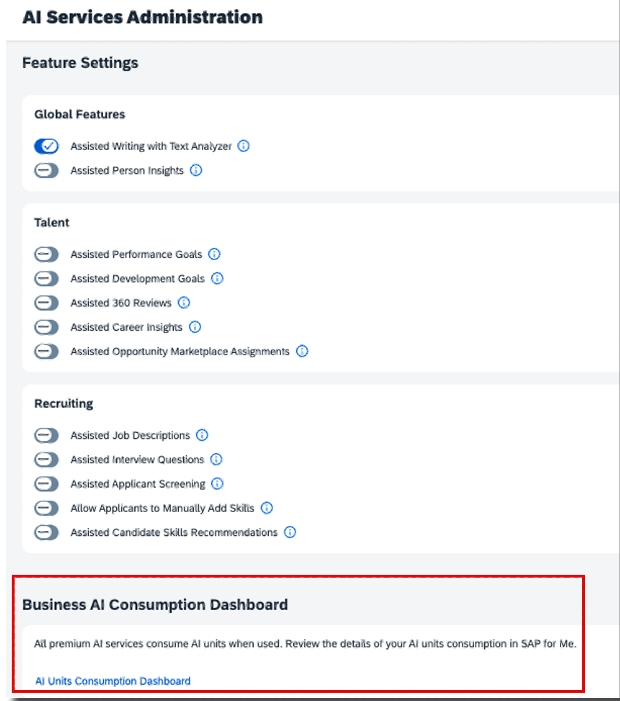Click info icon next to Assisted Person Insights

click(x=196, y=170)
